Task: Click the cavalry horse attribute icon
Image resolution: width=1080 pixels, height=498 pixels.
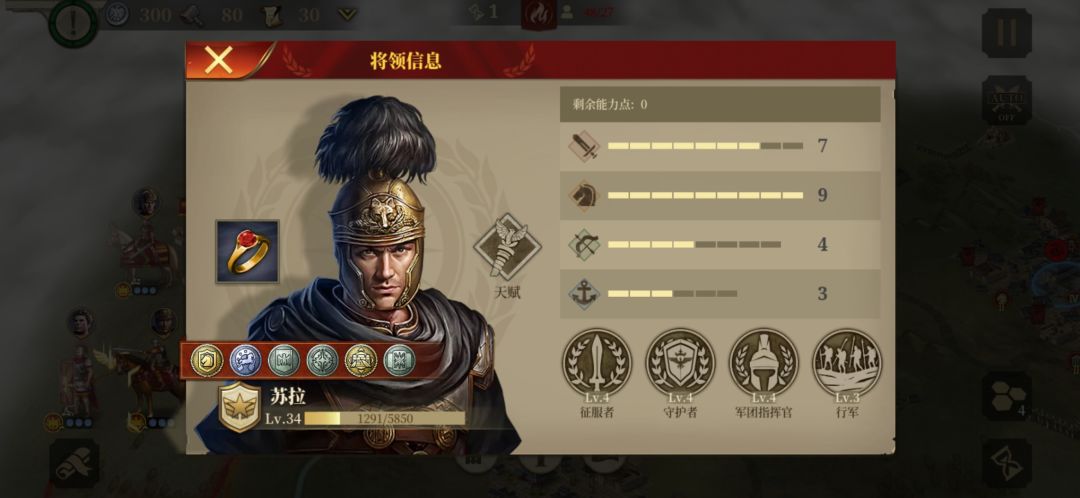Action: (584, 196)
